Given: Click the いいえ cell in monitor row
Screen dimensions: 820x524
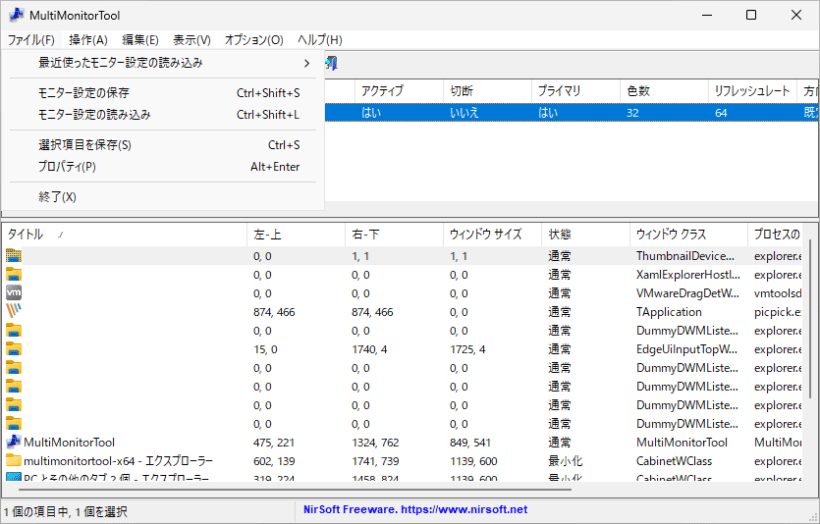Looking at the screenshot, I should tap(464, 112).
